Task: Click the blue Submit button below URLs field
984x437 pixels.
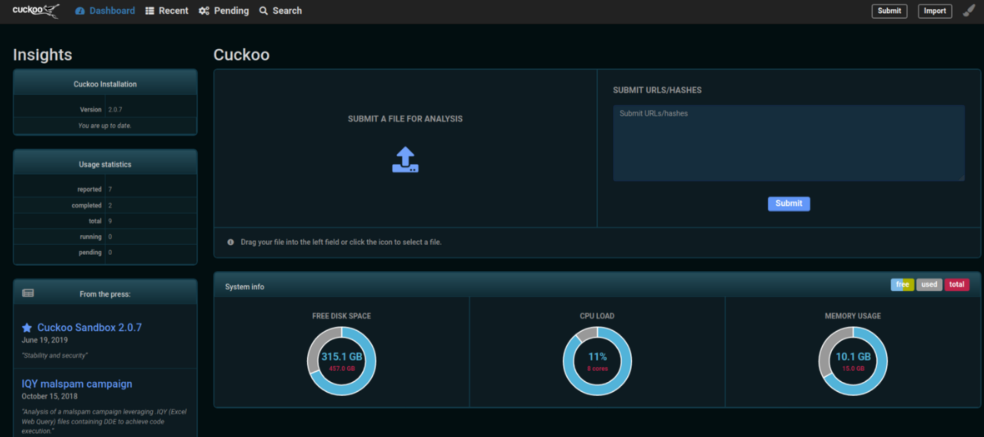Action: pyautogui.click(x=789, y=203)
